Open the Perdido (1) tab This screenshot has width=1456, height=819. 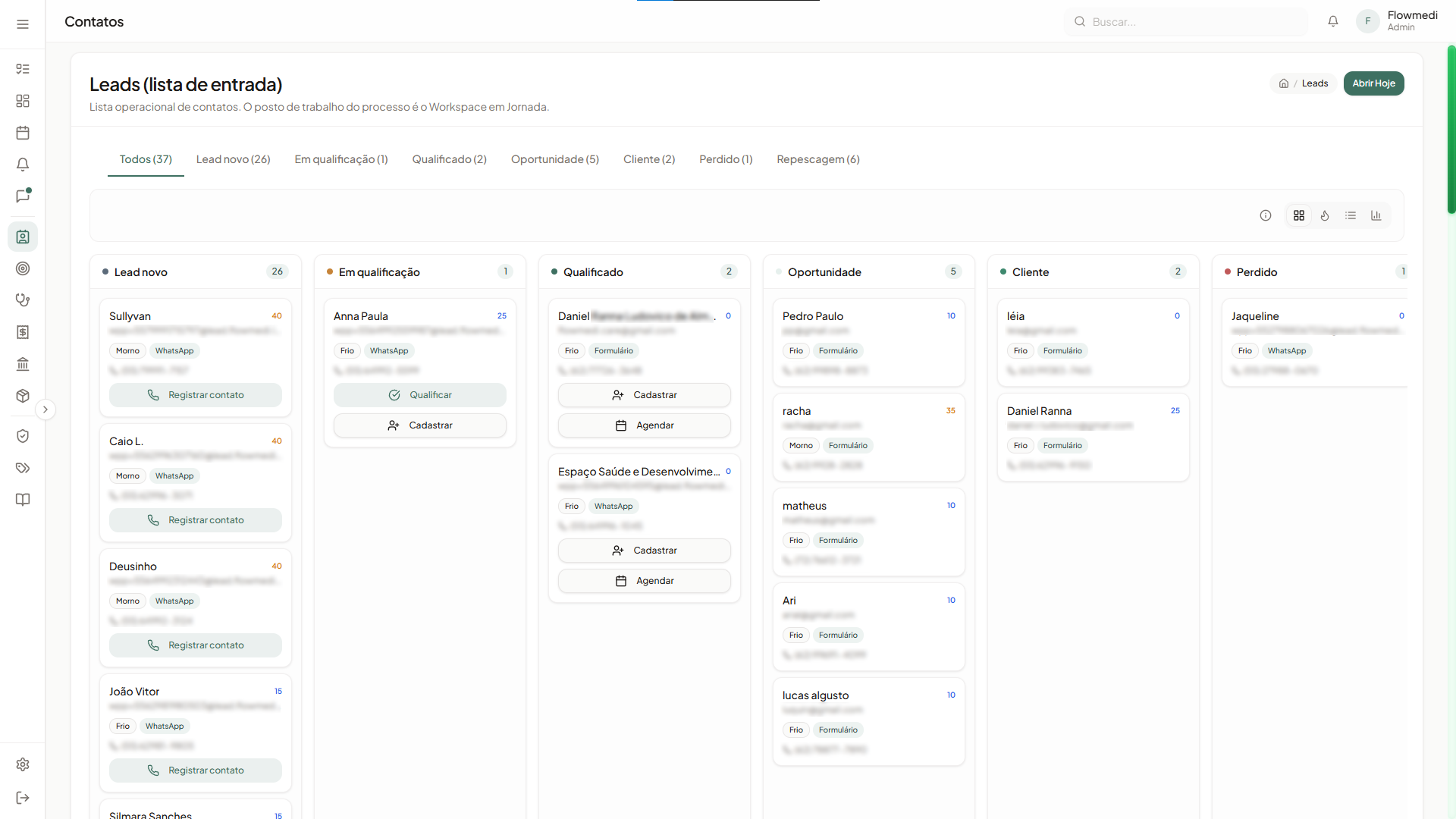[x=726, y=159]
